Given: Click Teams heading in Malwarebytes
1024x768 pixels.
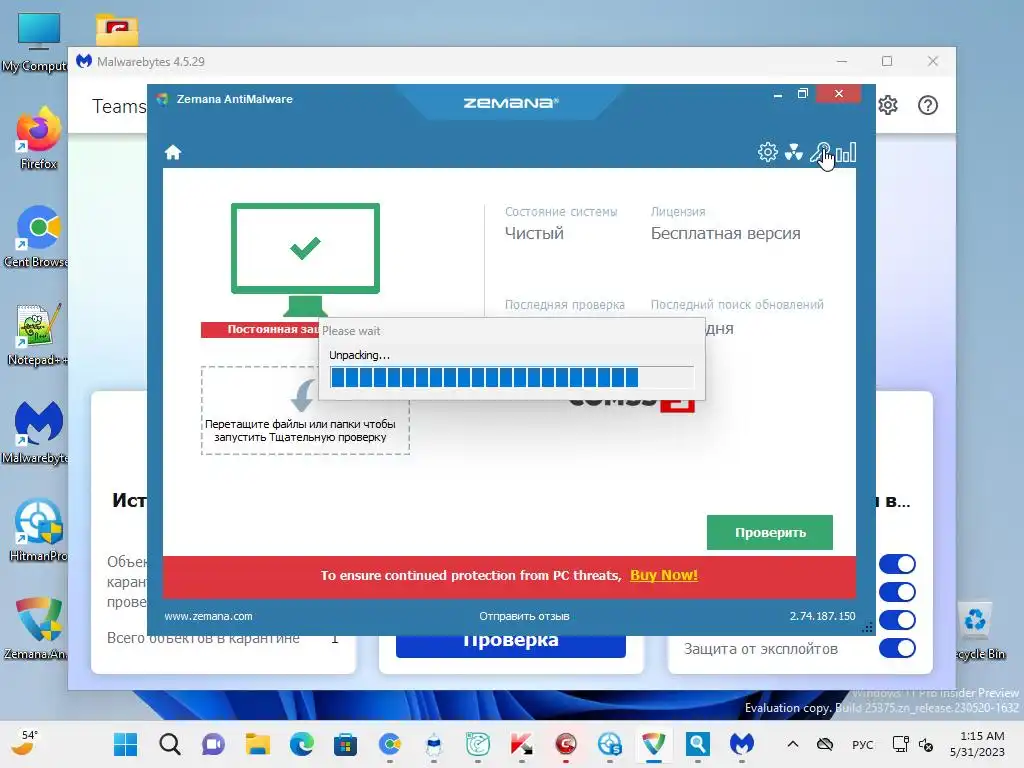Looking at the screenshot, I should pos(119,106).
